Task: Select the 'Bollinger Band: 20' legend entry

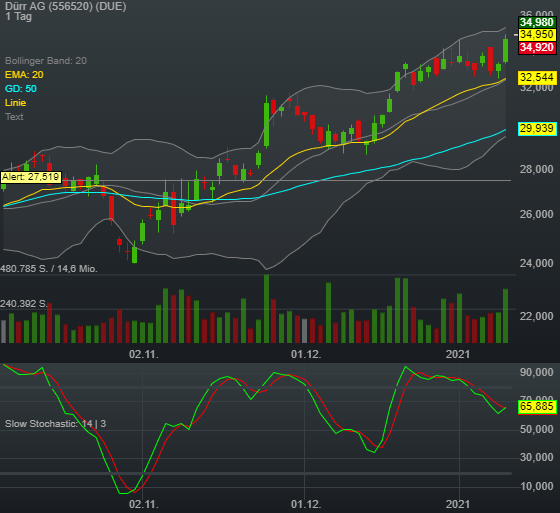Action: 46,61
